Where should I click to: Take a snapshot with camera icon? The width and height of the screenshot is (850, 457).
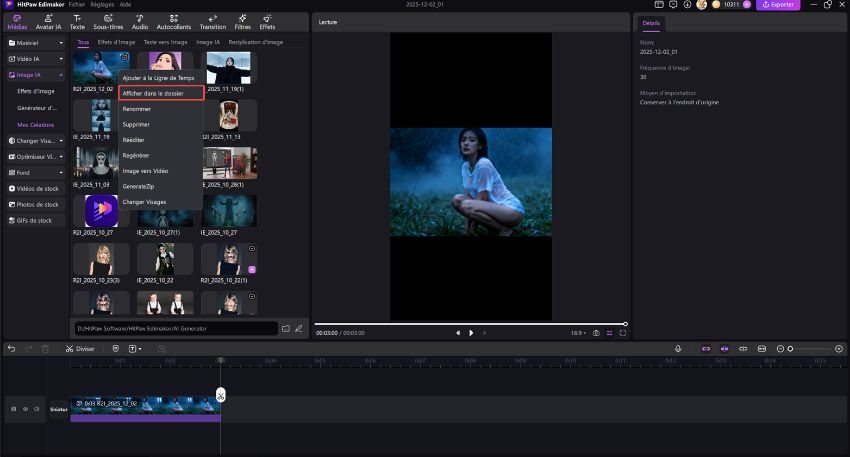point(596,333)
